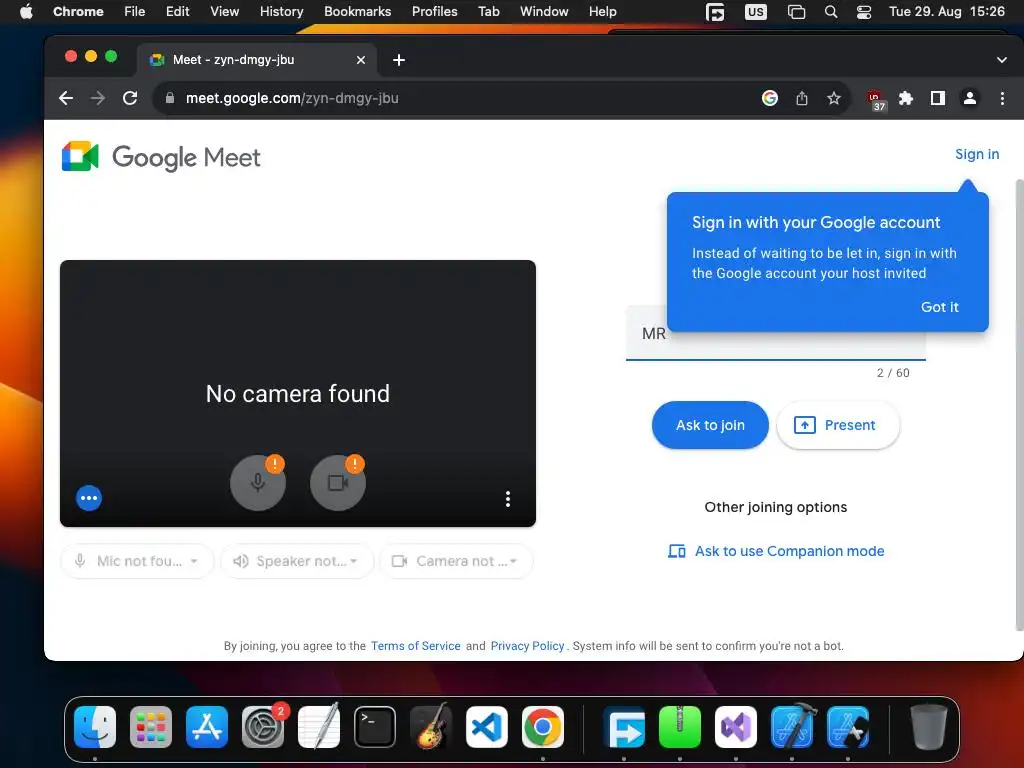Click the Ask to join button
Image resolution: width=1024 pixels, height=768 pixels.
tap(710, 425)
